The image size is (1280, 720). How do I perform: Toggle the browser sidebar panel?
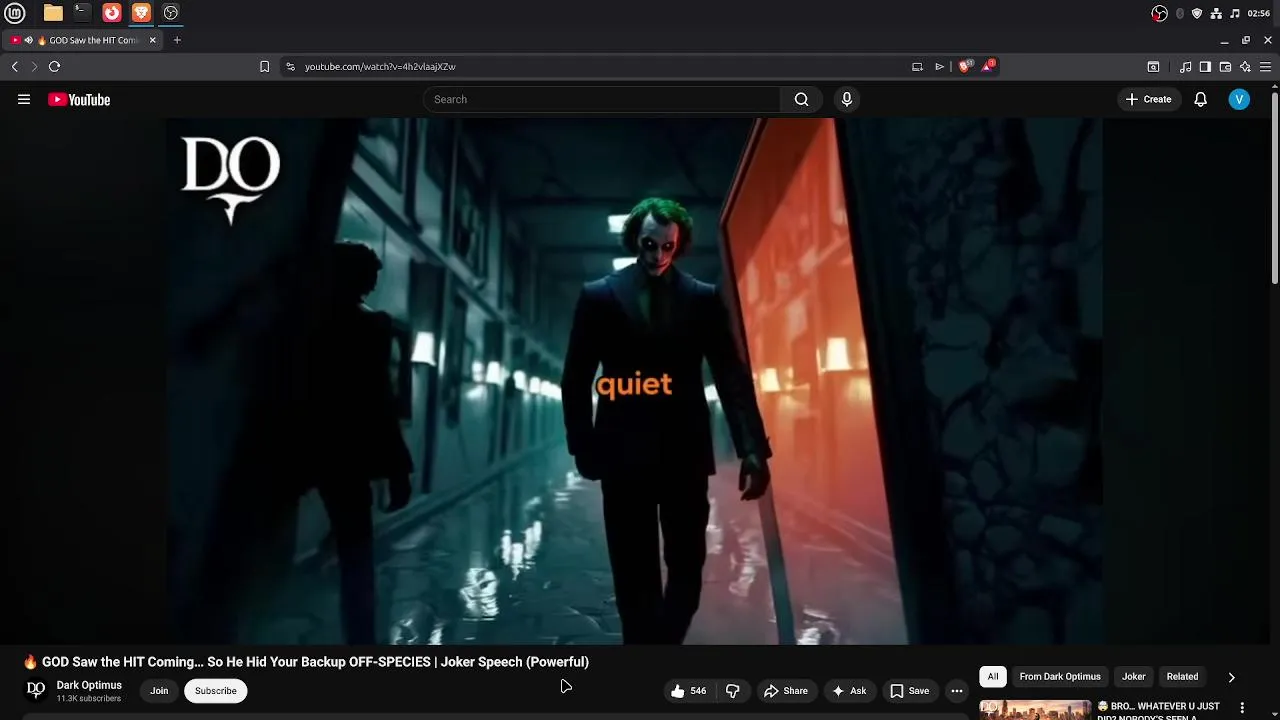tap(1205, 66)
